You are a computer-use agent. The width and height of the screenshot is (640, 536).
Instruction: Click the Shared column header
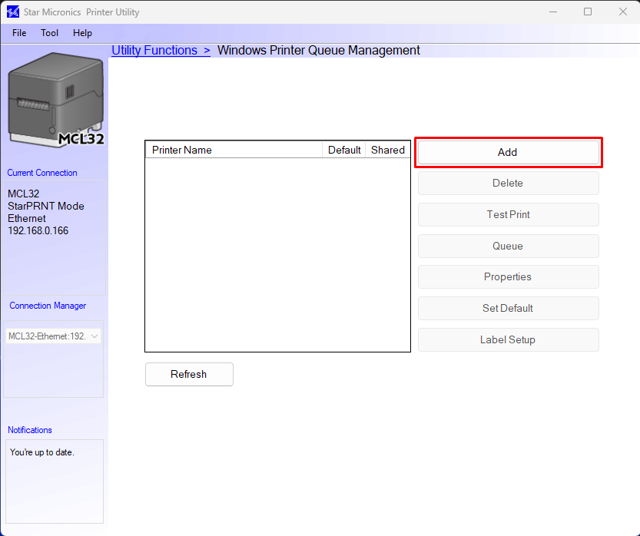coord(388,150)
